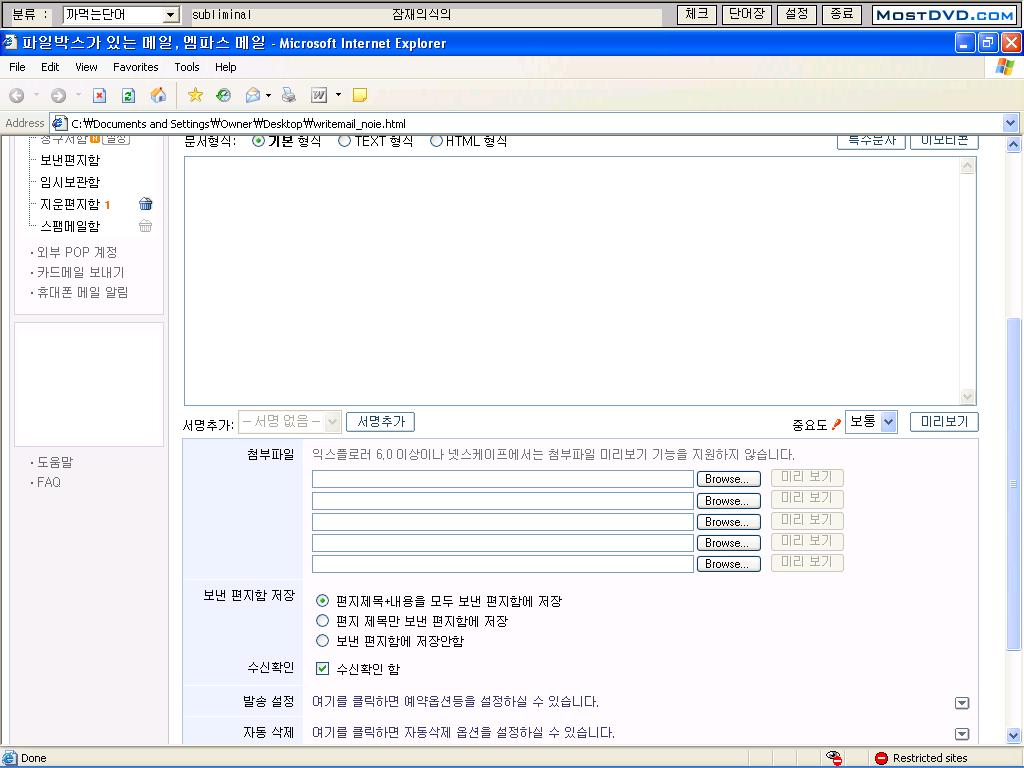Open the History toolbar icon
The image size is (1024, 768).
click(x=224, y=95)
